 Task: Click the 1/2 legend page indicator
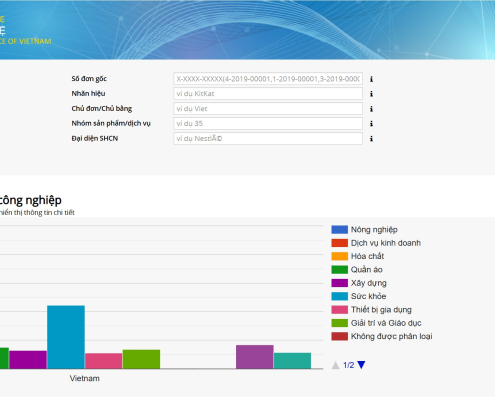tap(349, 365)
